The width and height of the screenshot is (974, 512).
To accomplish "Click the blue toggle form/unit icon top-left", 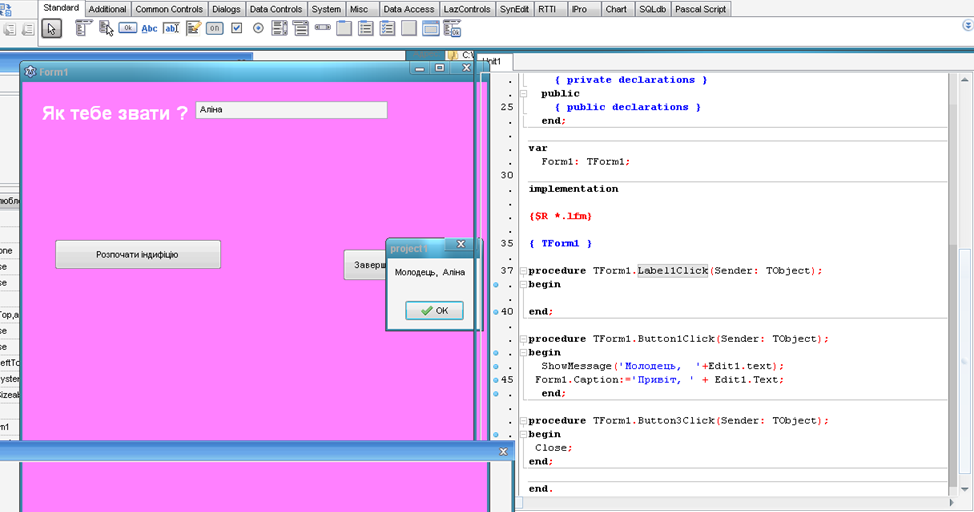I will [x=6, y=9].
